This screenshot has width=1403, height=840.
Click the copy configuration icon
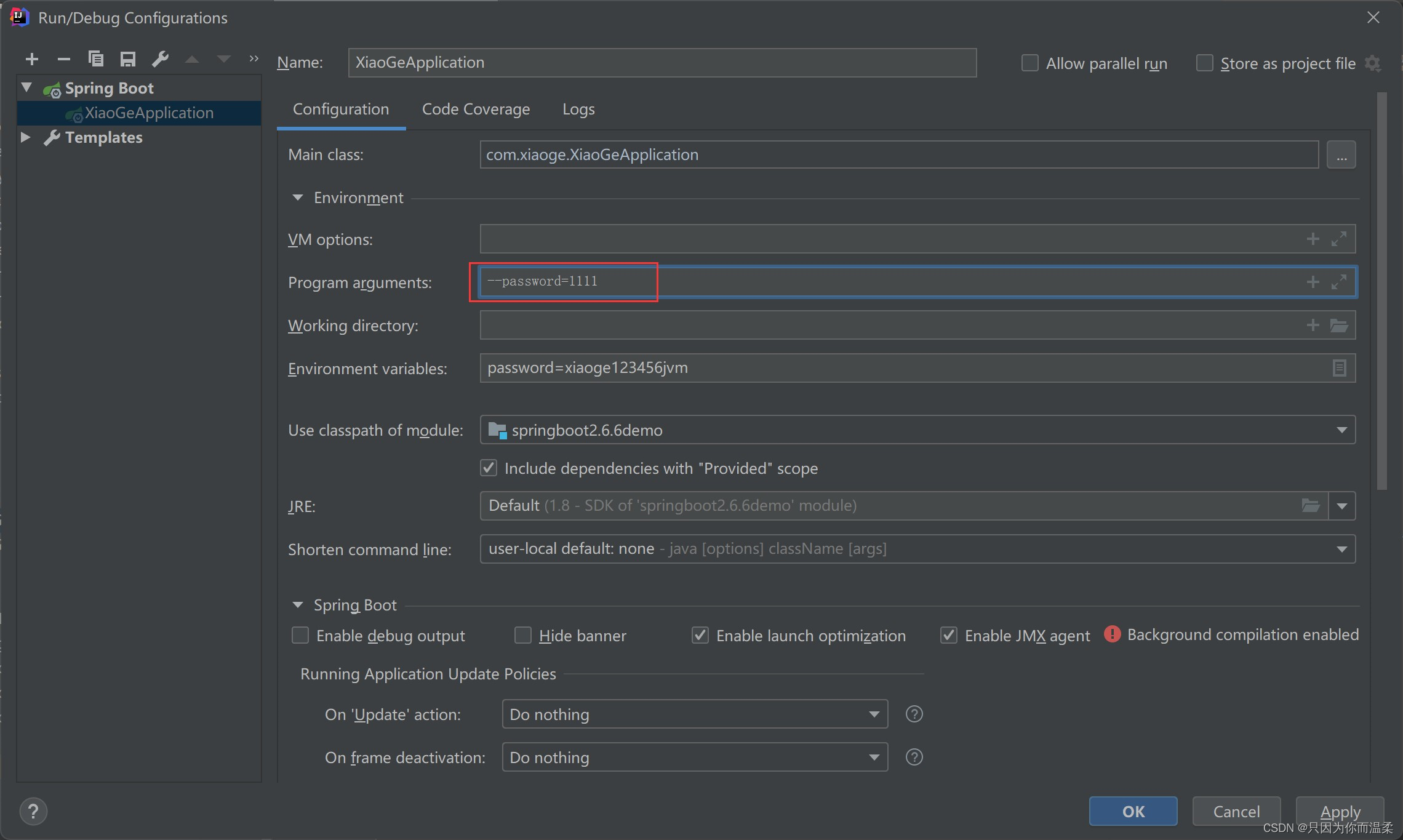coord(95,62)
